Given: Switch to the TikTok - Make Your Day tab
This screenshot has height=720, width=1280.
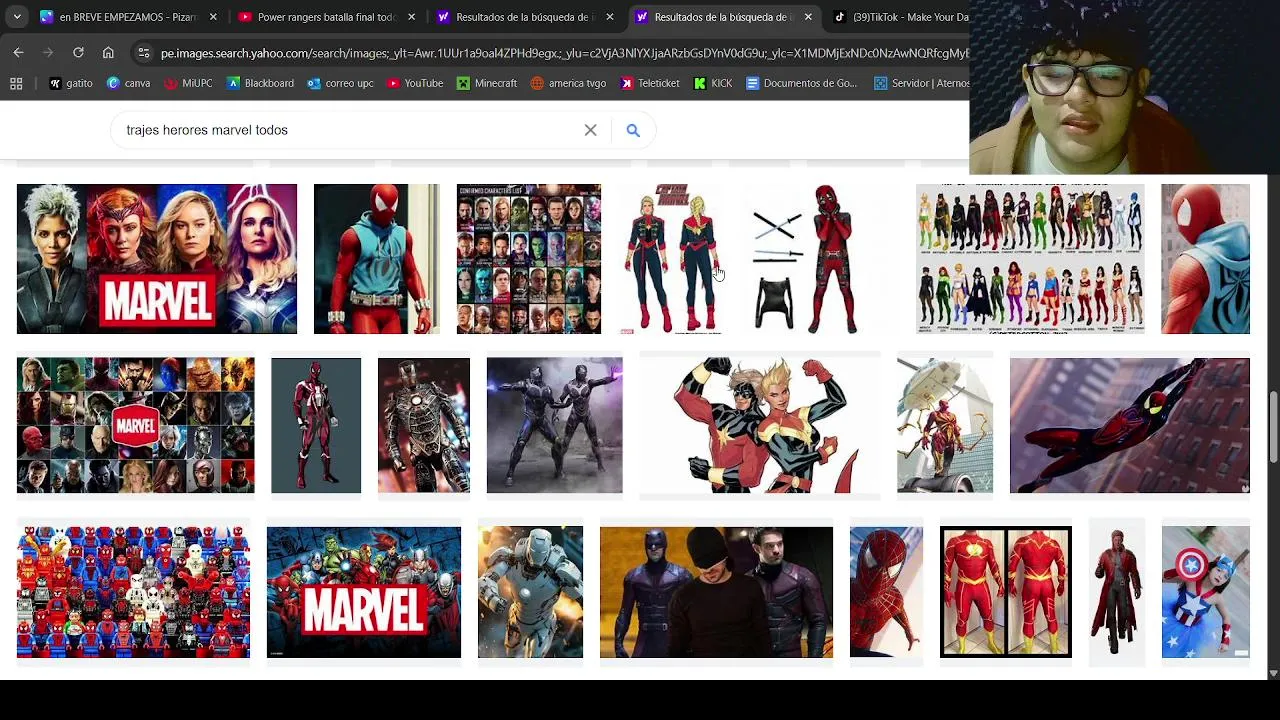Looking at the screenshot, I should coord(900,17).
